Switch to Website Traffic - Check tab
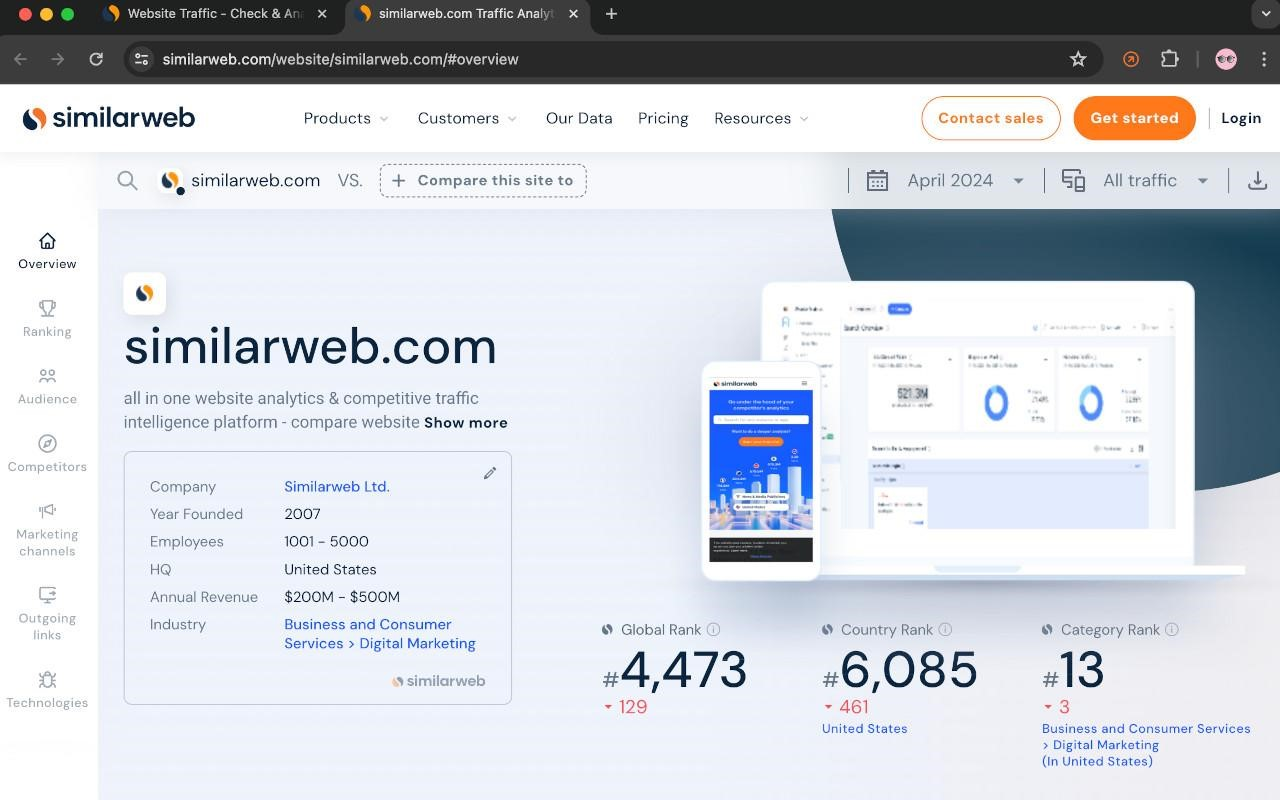 tap(215, 14)
